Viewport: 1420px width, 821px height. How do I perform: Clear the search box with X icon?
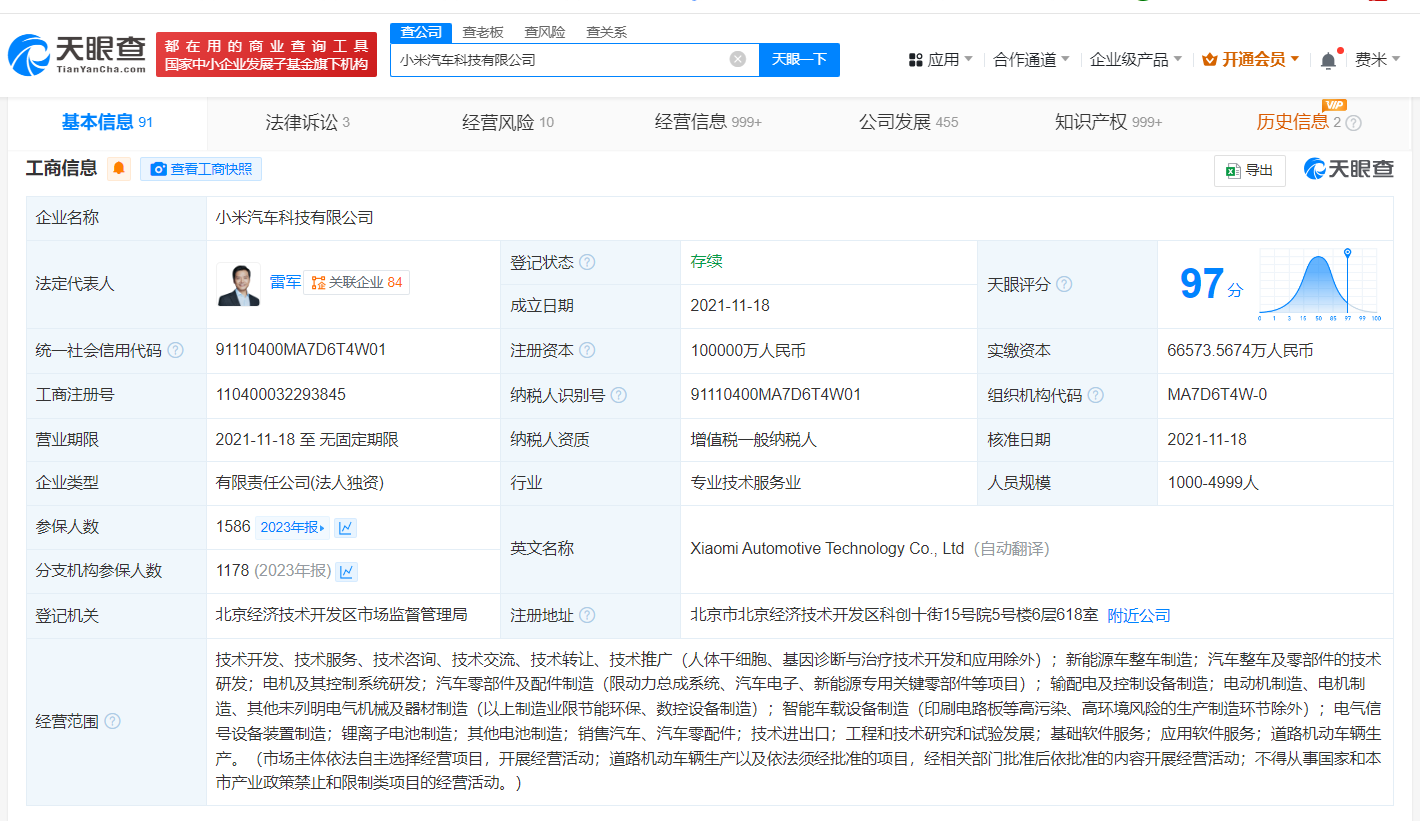(x=738, y=59)
